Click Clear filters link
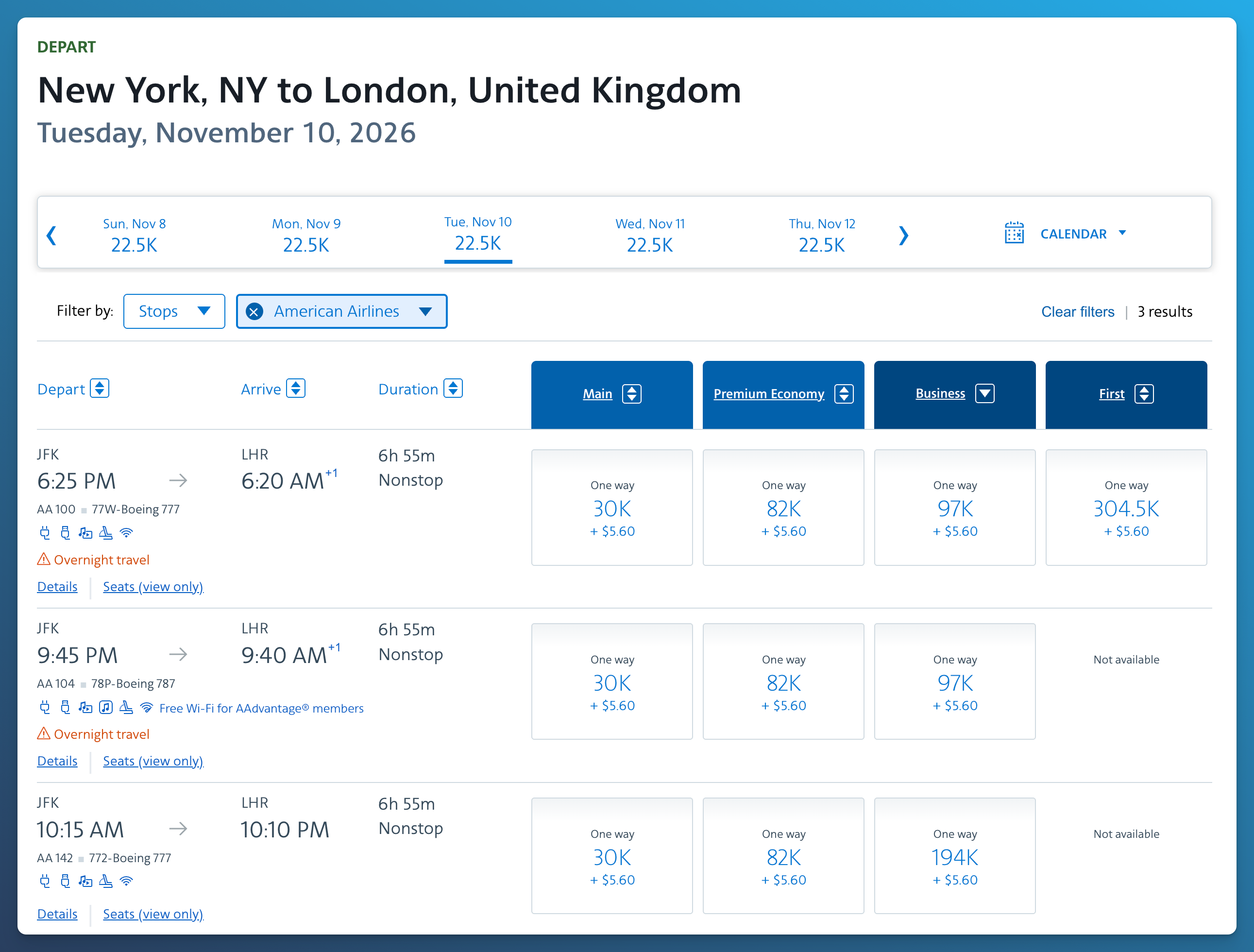 click(x=1078, y=311)
